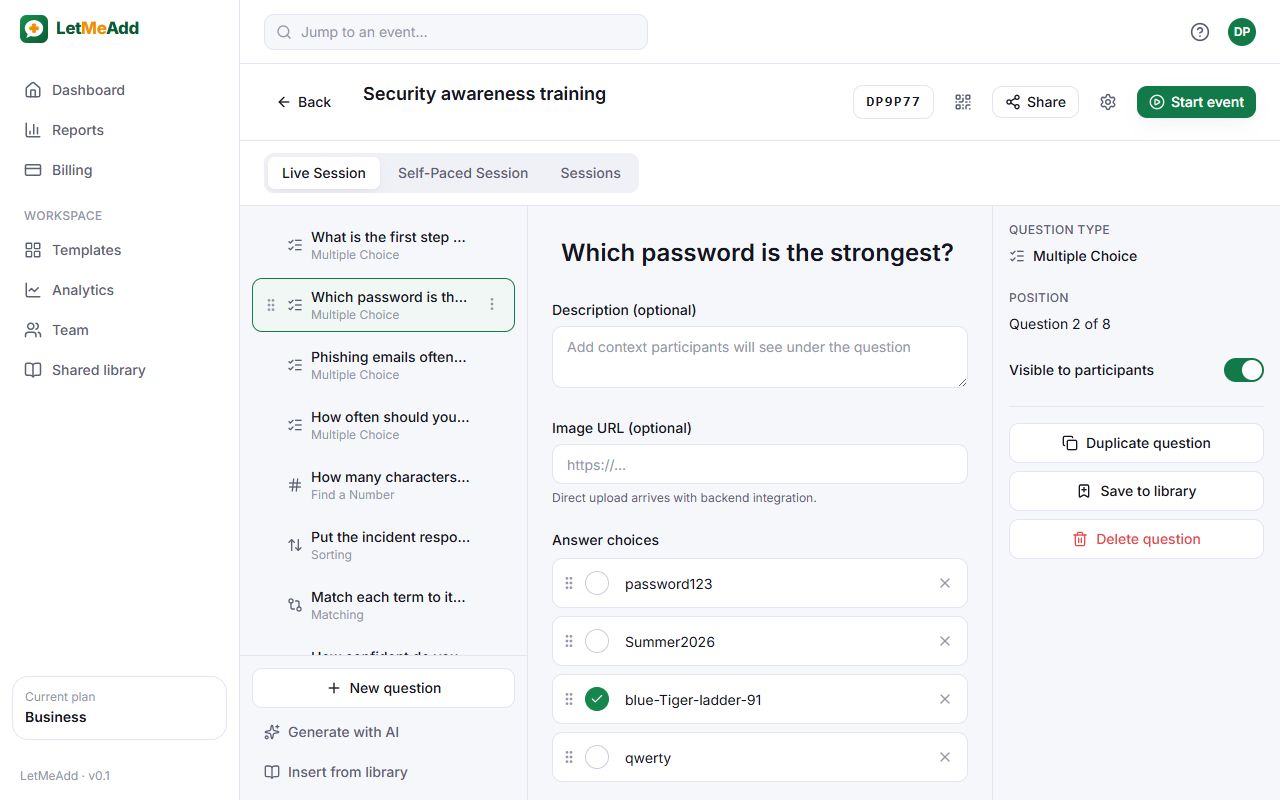Remove the password123 answer choice
The image size is (1280, 800).
click(945, 583)
